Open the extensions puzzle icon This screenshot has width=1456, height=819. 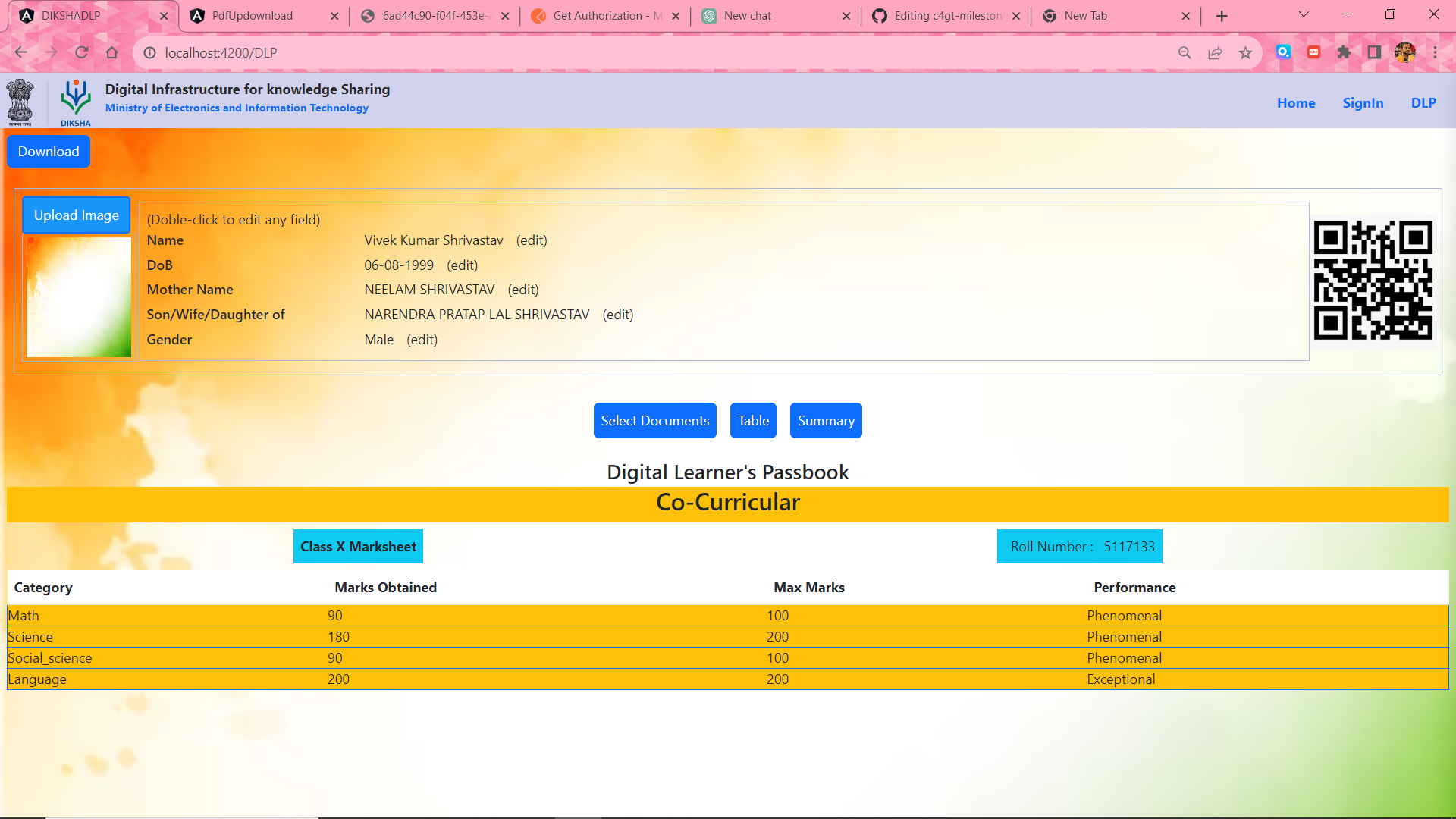tap(1344, 52)
